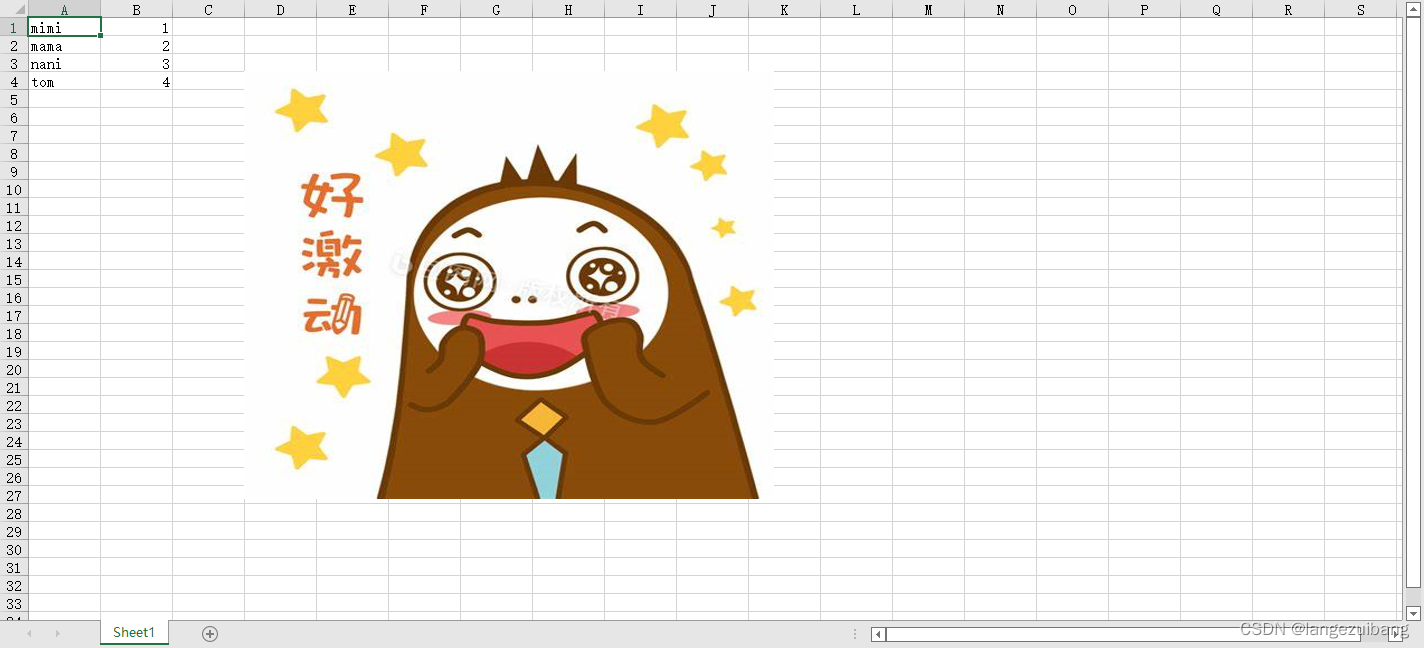Select column H header

[x=568, y=9]
